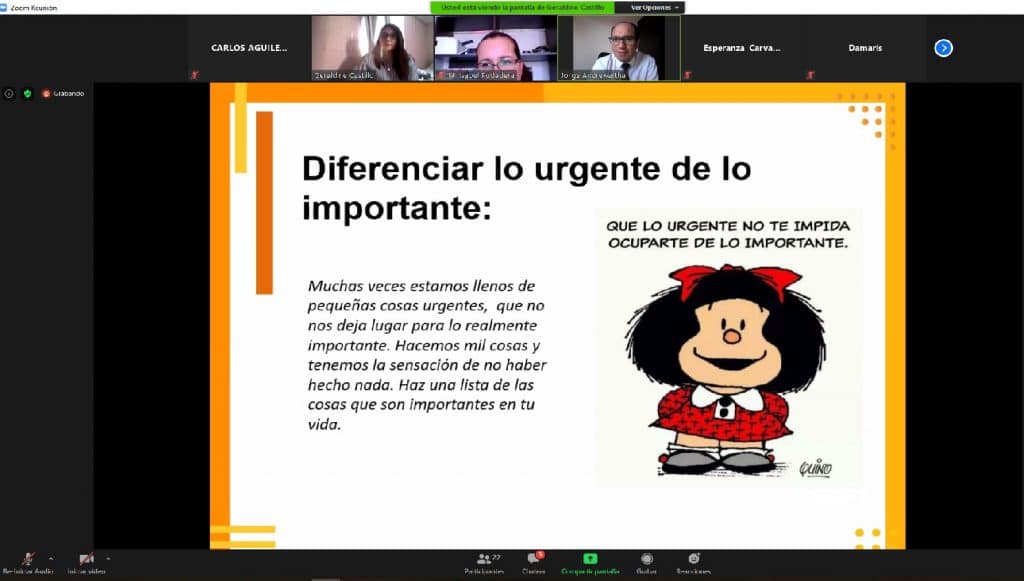Open the Participantes panel icon

484,559
